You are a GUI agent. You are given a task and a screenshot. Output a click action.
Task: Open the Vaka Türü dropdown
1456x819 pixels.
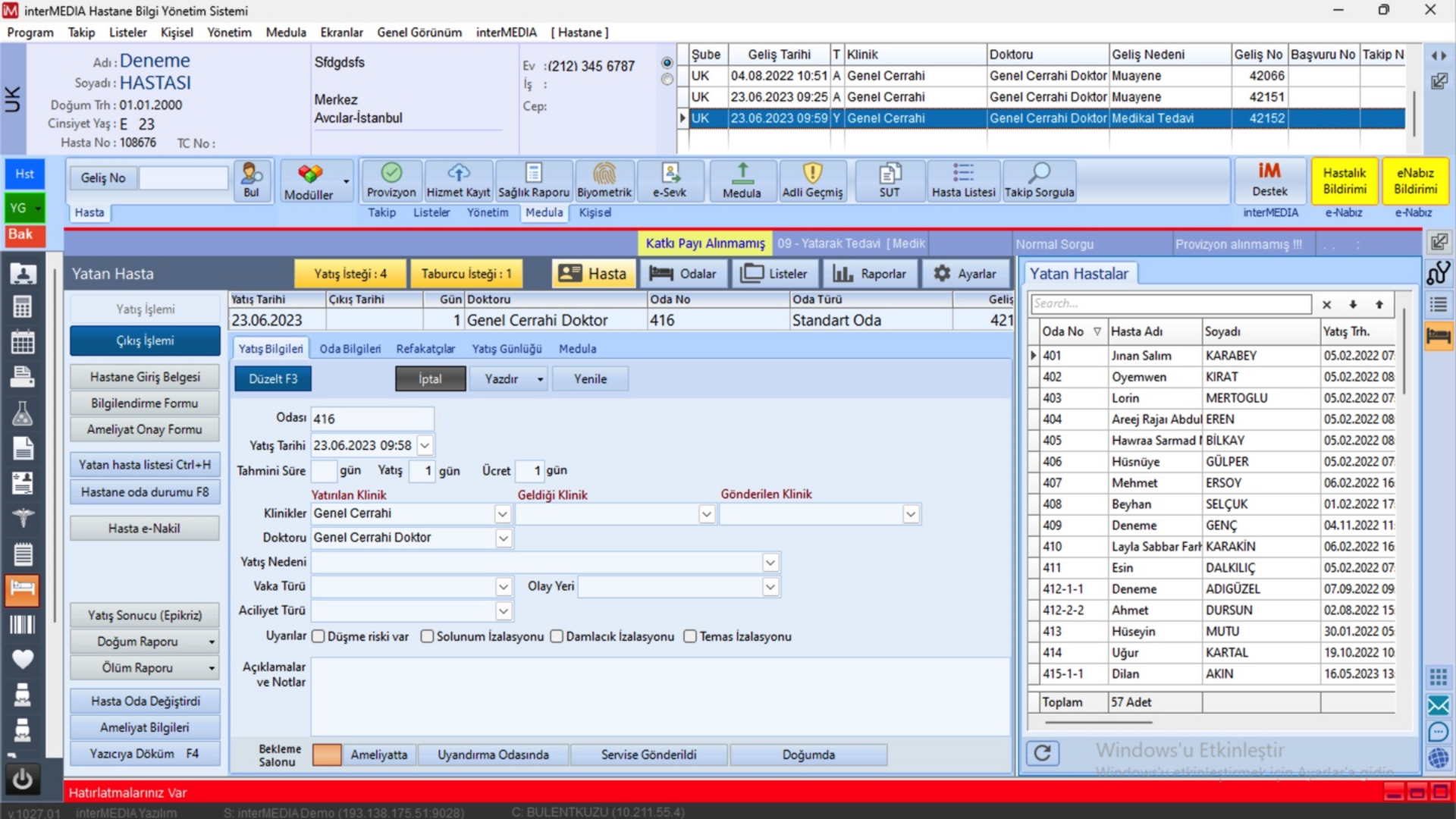(504, 587)
